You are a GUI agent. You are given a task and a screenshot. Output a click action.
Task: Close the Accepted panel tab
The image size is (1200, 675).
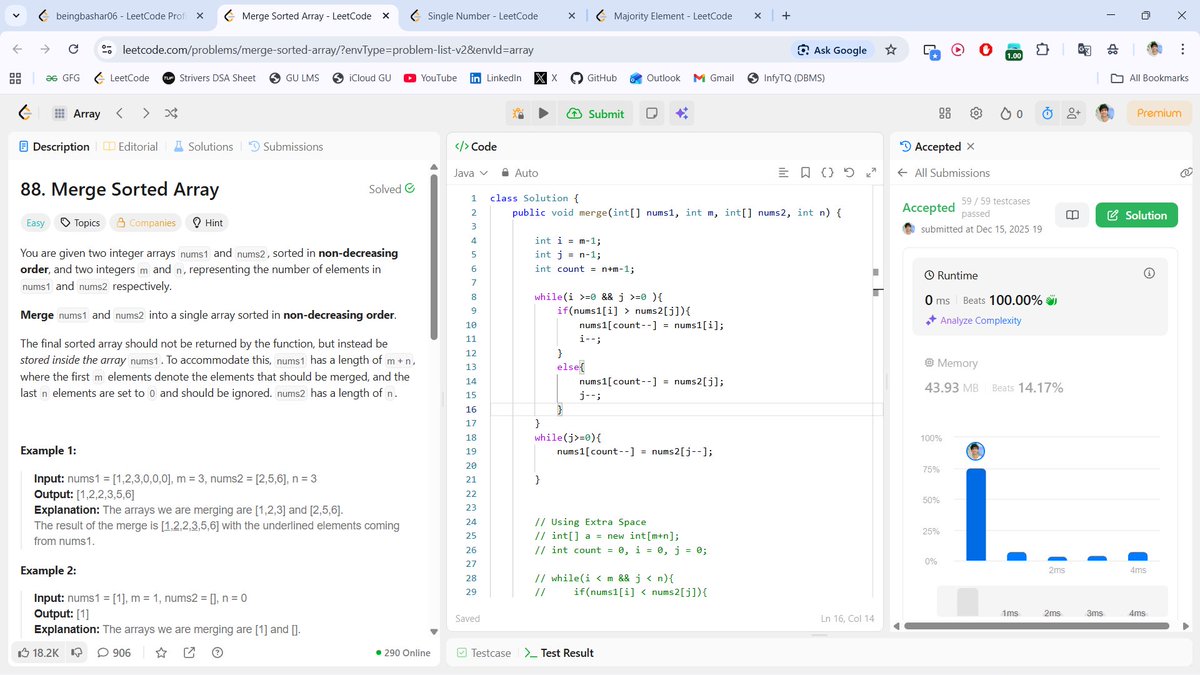971,147
